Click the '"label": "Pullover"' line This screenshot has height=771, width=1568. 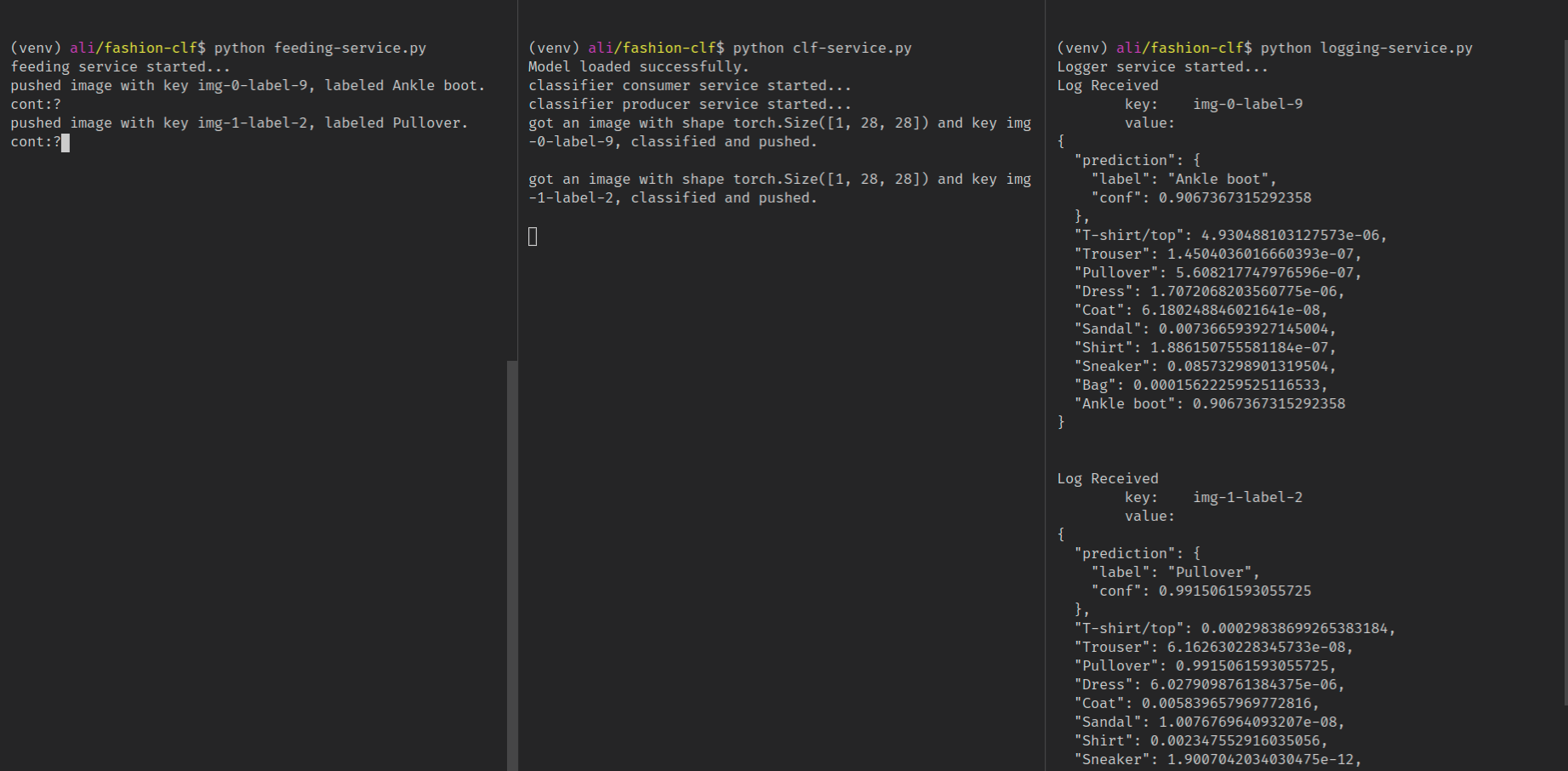pyautogui.click(x=1175, y=572)
